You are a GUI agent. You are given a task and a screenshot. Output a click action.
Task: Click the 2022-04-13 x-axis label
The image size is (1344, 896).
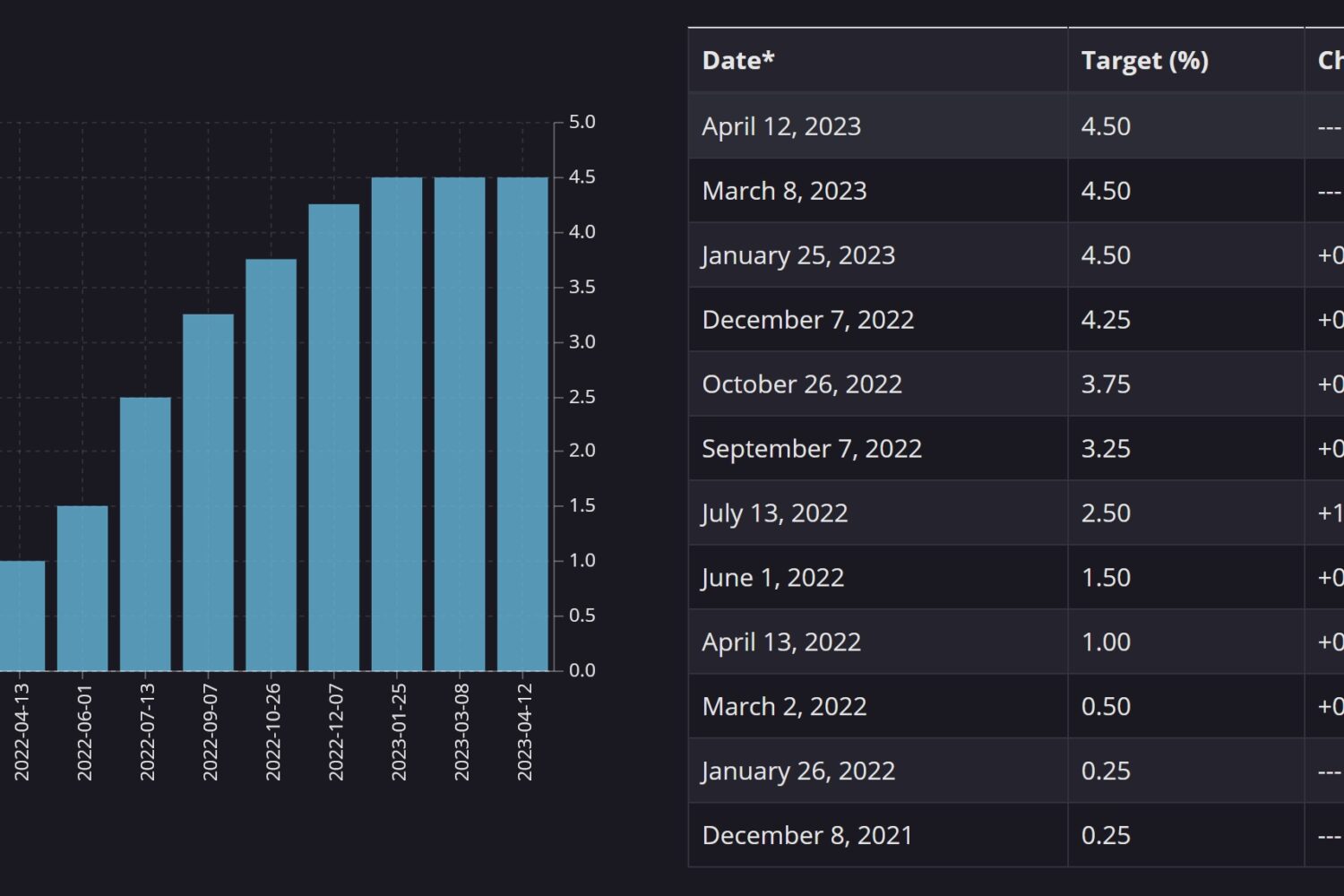(x=22, y=732)
